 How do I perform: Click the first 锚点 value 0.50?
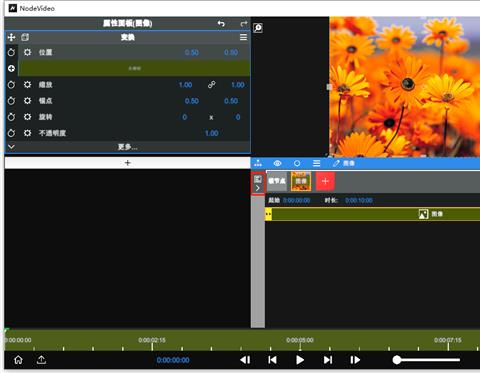tap(192, 101)
